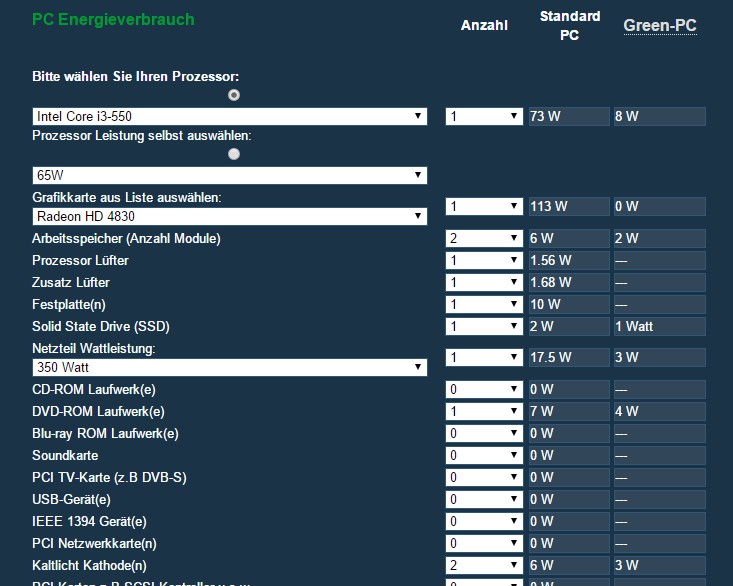Image resolution: width=733 pixels, height=586 pixels.
Task: Open the 65W processor power dropdown
Action: (229, 175)
